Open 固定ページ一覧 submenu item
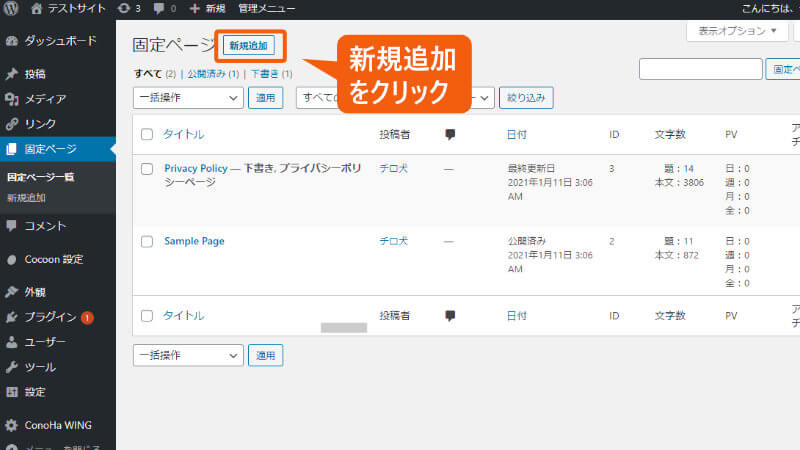The width and height of the screenshot is (800, 450). (41, 177)
